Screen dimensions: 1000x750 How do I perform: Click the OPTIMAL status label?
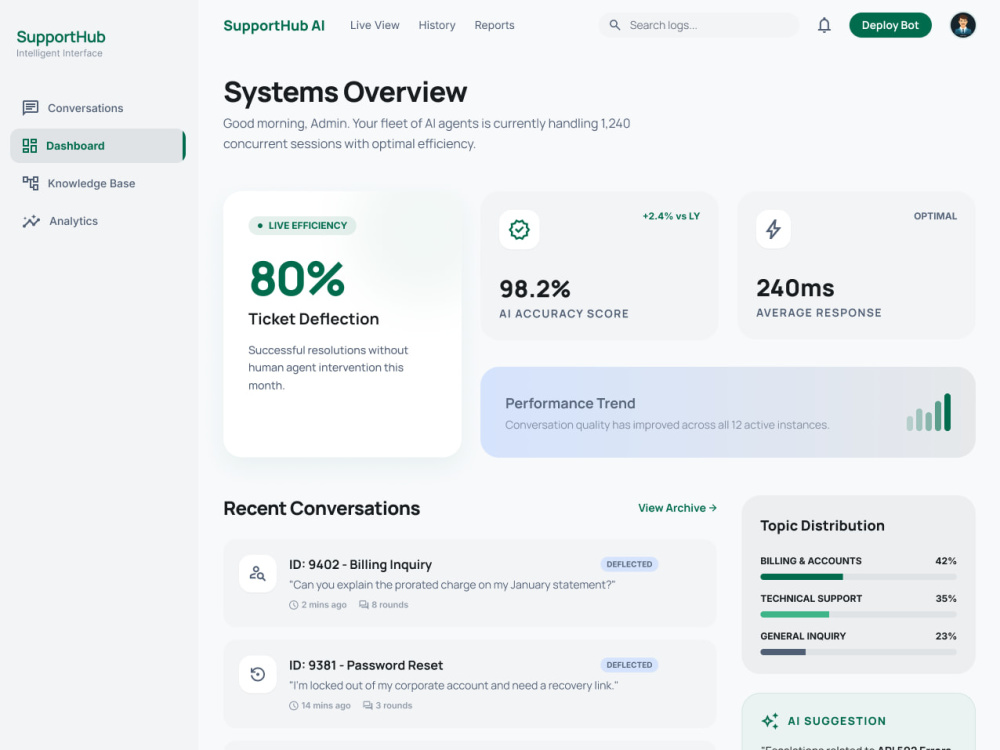[x=935, y=216]
